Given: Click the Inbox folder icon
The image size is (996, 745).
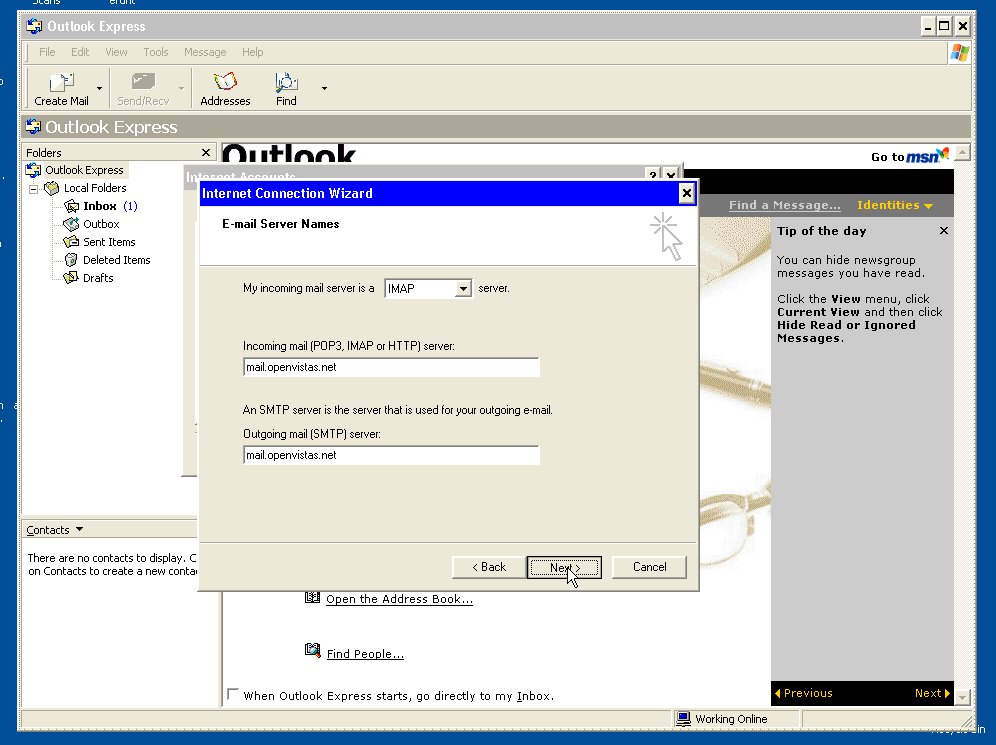Looking at the screenshot, I should (71, 206).
